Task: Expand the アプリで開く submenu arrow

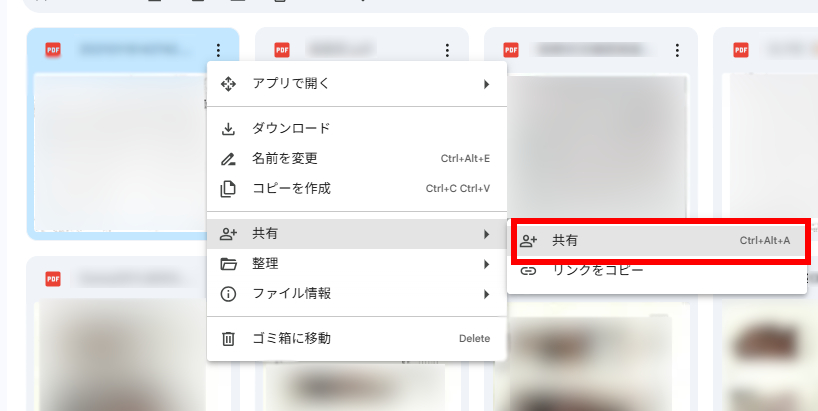Action: (486, 84)
